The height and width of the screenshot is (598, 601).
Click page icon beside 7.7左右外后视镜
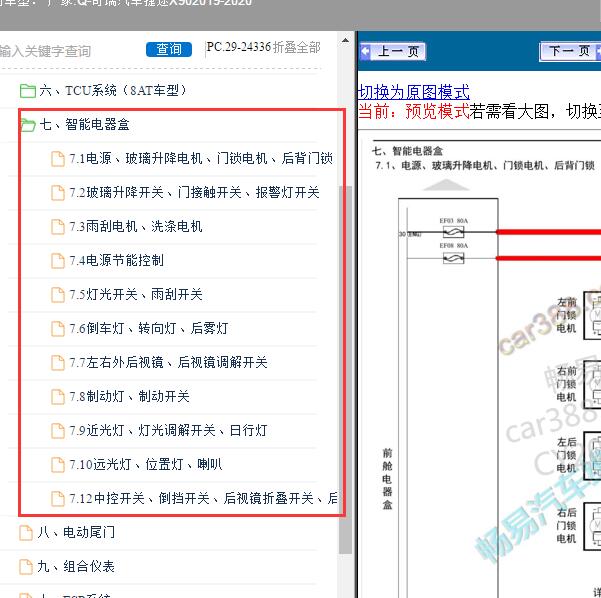(58, 363)
